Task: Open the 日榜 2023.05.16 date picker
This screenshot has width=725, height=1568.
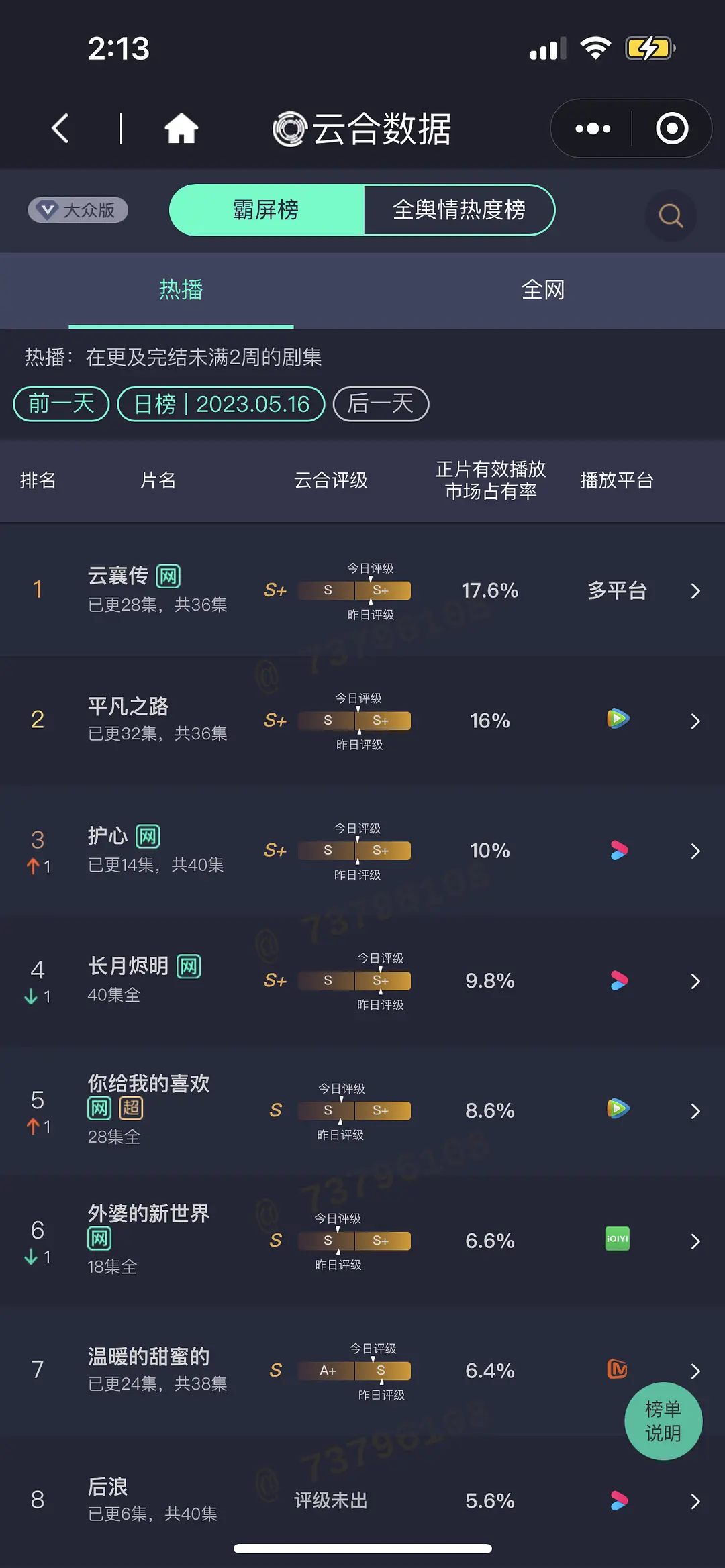Action: point(222,404)
